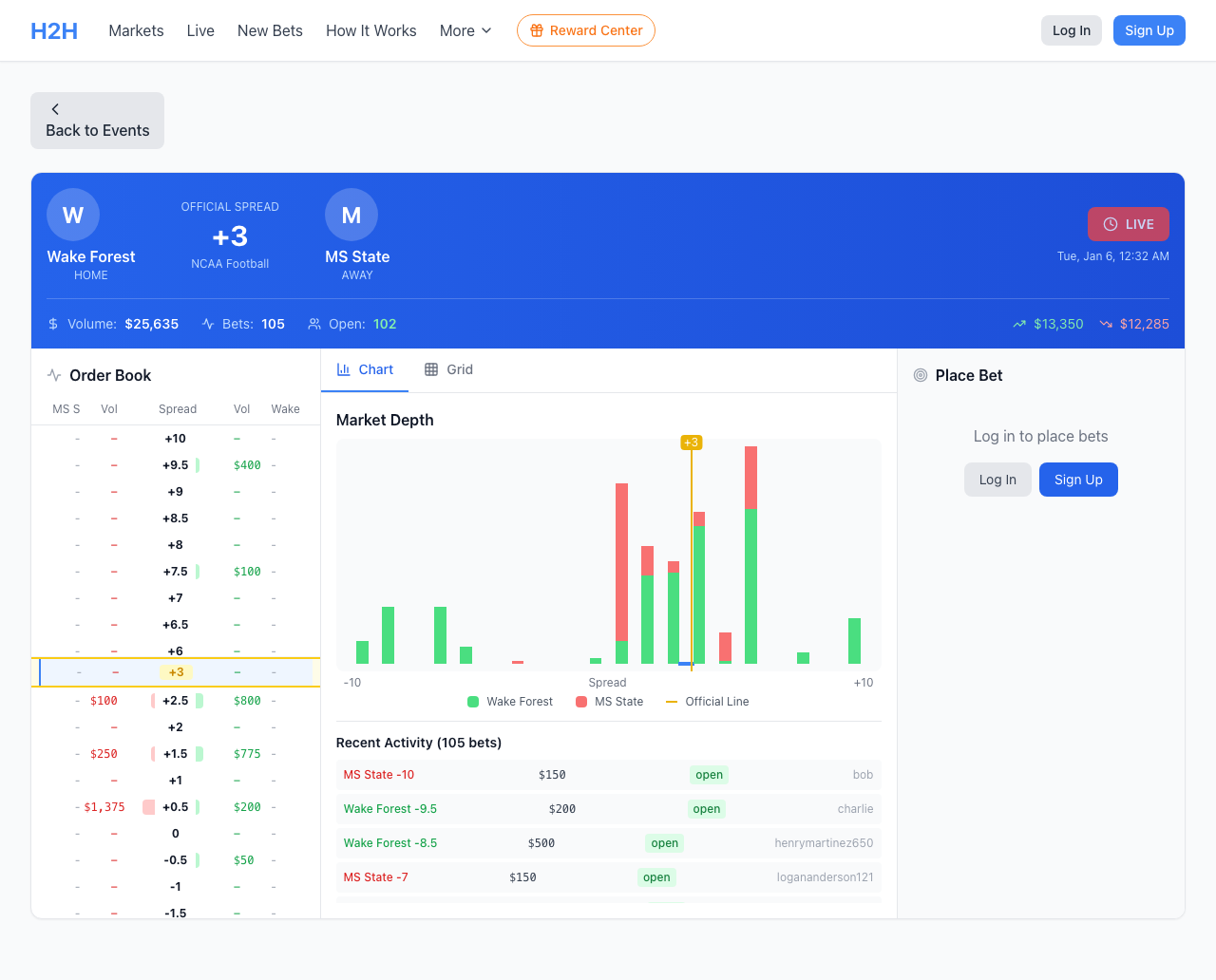Click the H2H logo
This screenshot has width=1216, height=980.
(x=54, y=30)
